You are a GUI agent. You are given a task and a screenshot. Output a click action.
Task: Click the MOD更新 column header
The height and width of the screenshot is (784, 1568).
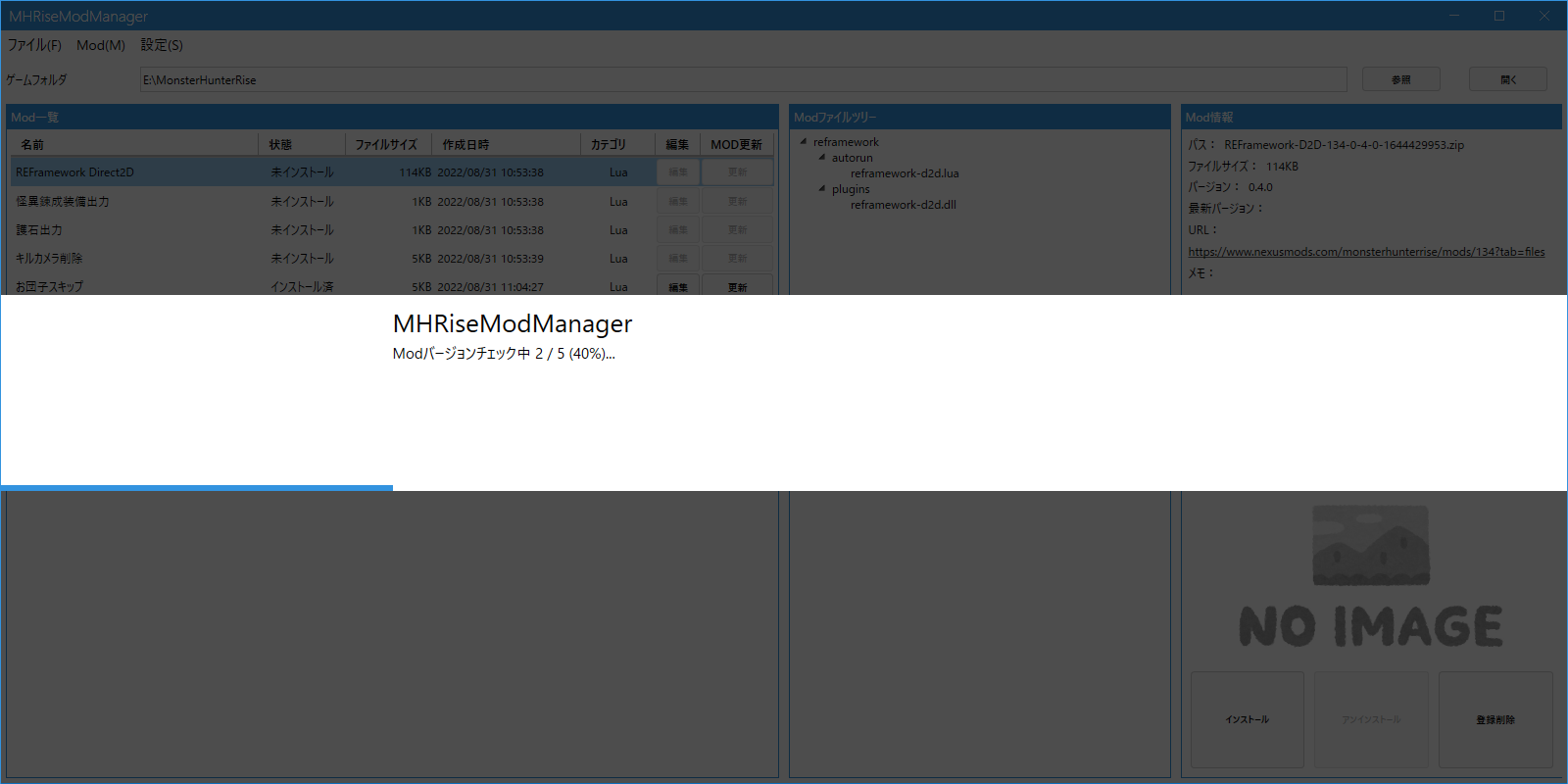coord(737,144)
